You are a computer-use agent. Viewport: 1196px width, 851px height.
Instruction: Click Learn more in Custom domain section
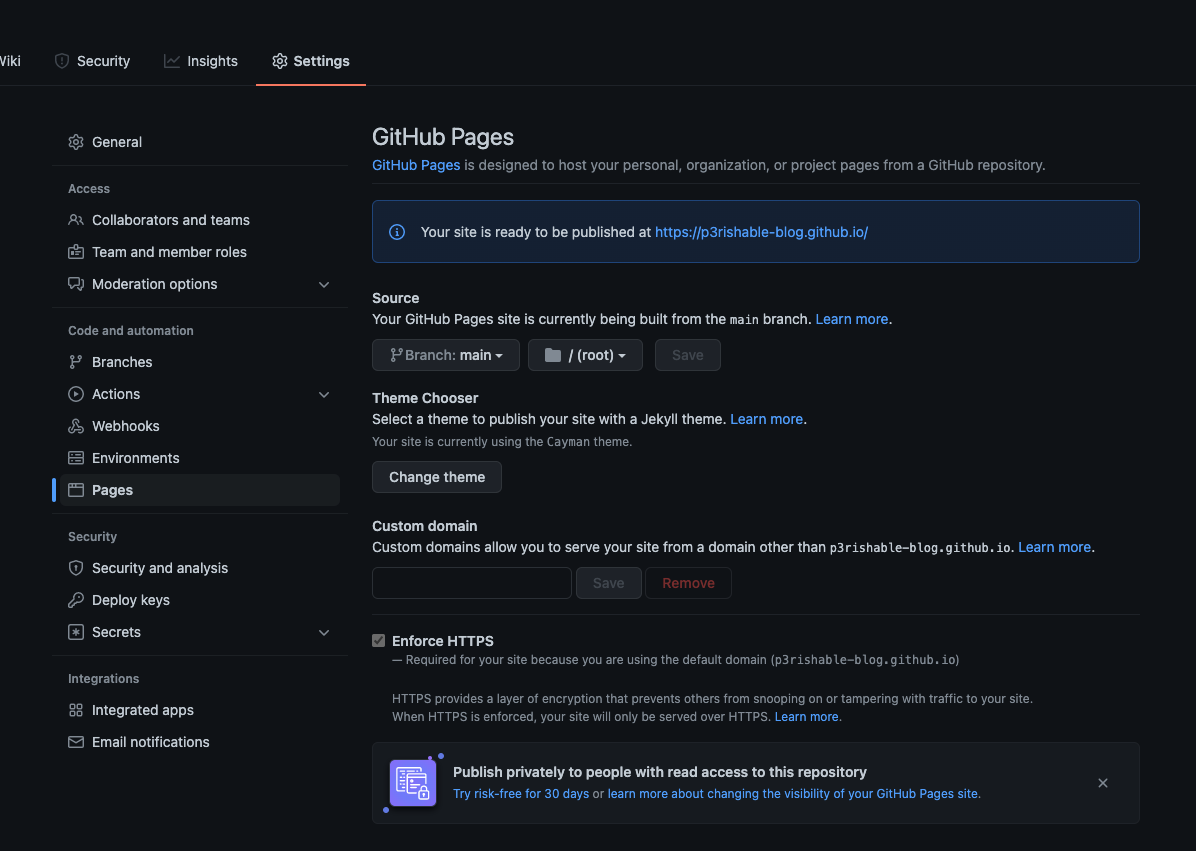(1054, 547)
